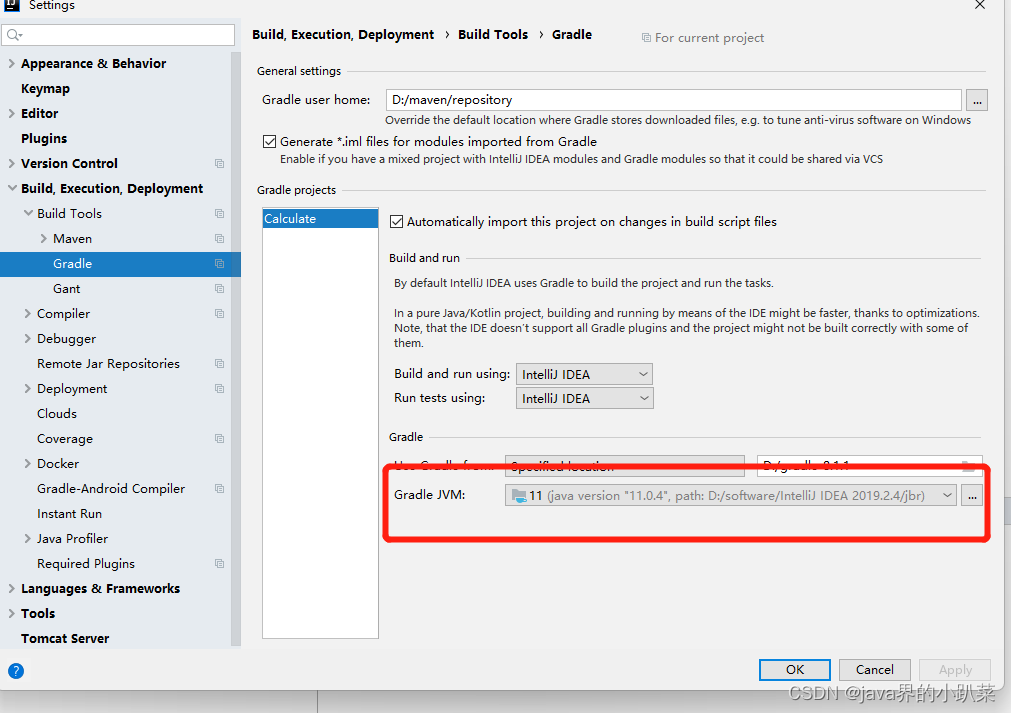Click the For current project icon in header
The width and height of the screenshot is (1011, 713).
click(646, 38)
